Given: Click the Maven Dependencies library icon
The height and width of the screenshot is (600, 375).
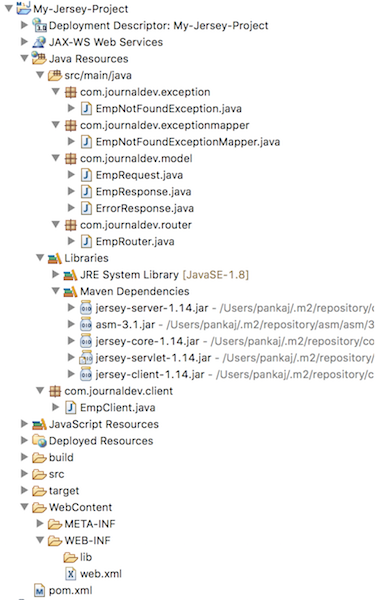Looking at the screenshot, I should (x=70, y=292).
